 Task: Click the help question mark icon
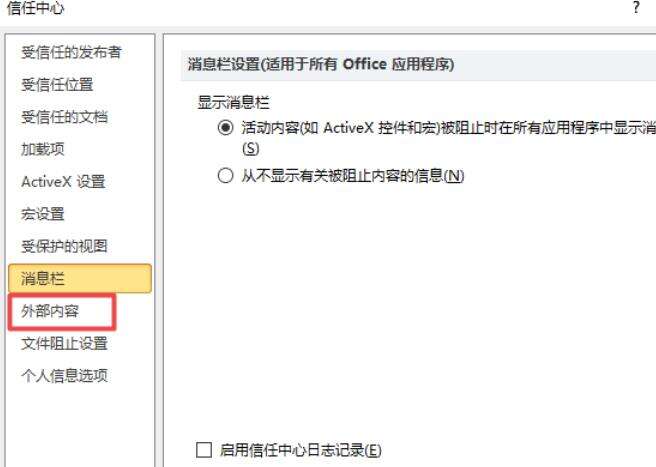point(636,7)
